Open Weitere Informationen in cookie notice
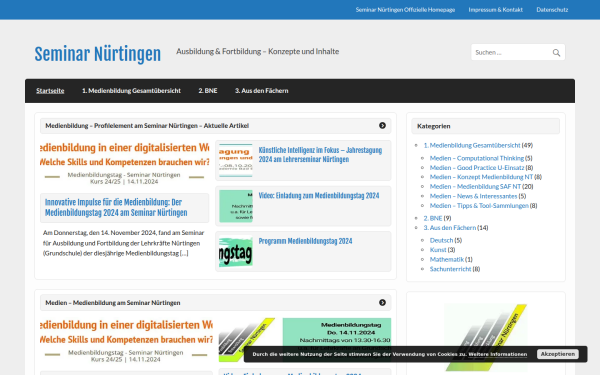Screen dimensions: 600x375 (497, 354)
